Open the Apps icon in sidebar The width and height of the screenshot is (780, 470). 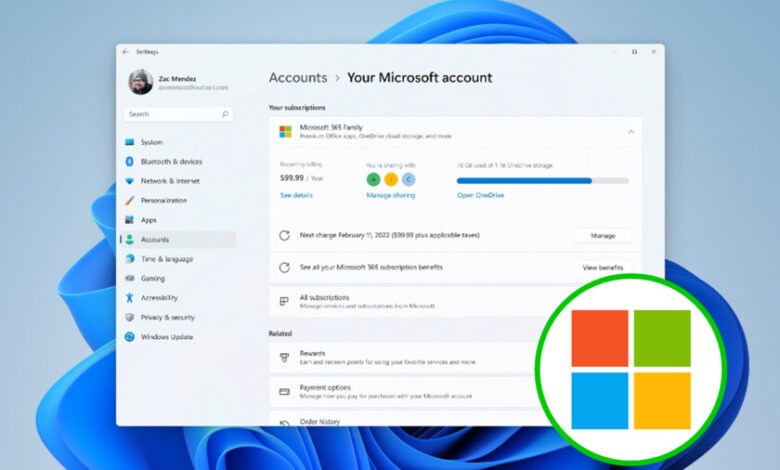point(129,220)
